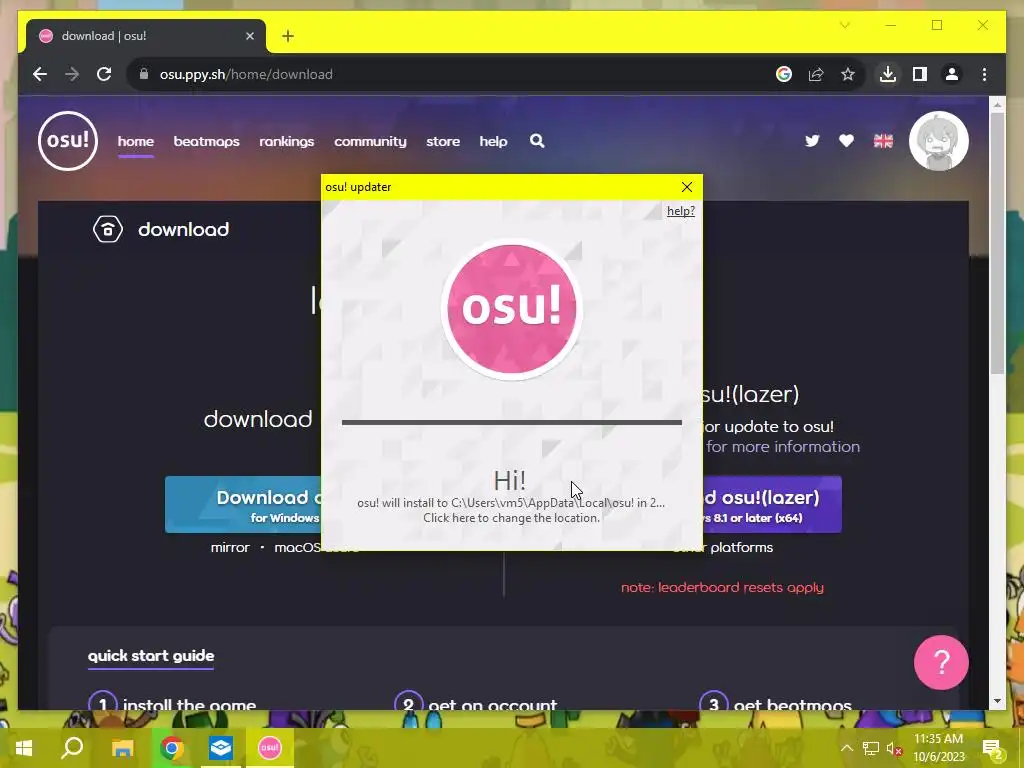The height and width of the screenshot is (768, 1024).
Task: Open the help nav menu item
Action: tap(493, 141)
